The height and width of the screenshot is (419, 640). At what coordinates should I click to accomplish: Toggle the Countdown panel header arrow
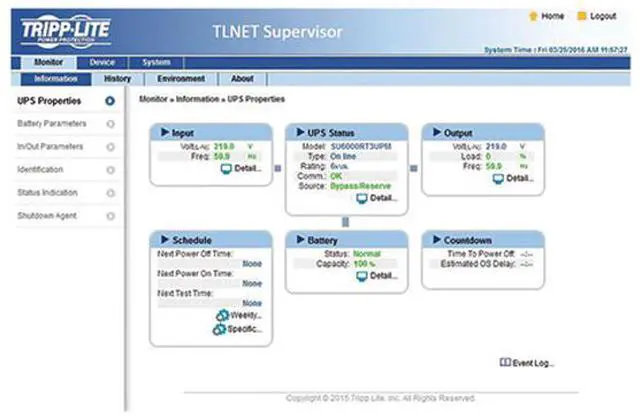tap(434, 240)
